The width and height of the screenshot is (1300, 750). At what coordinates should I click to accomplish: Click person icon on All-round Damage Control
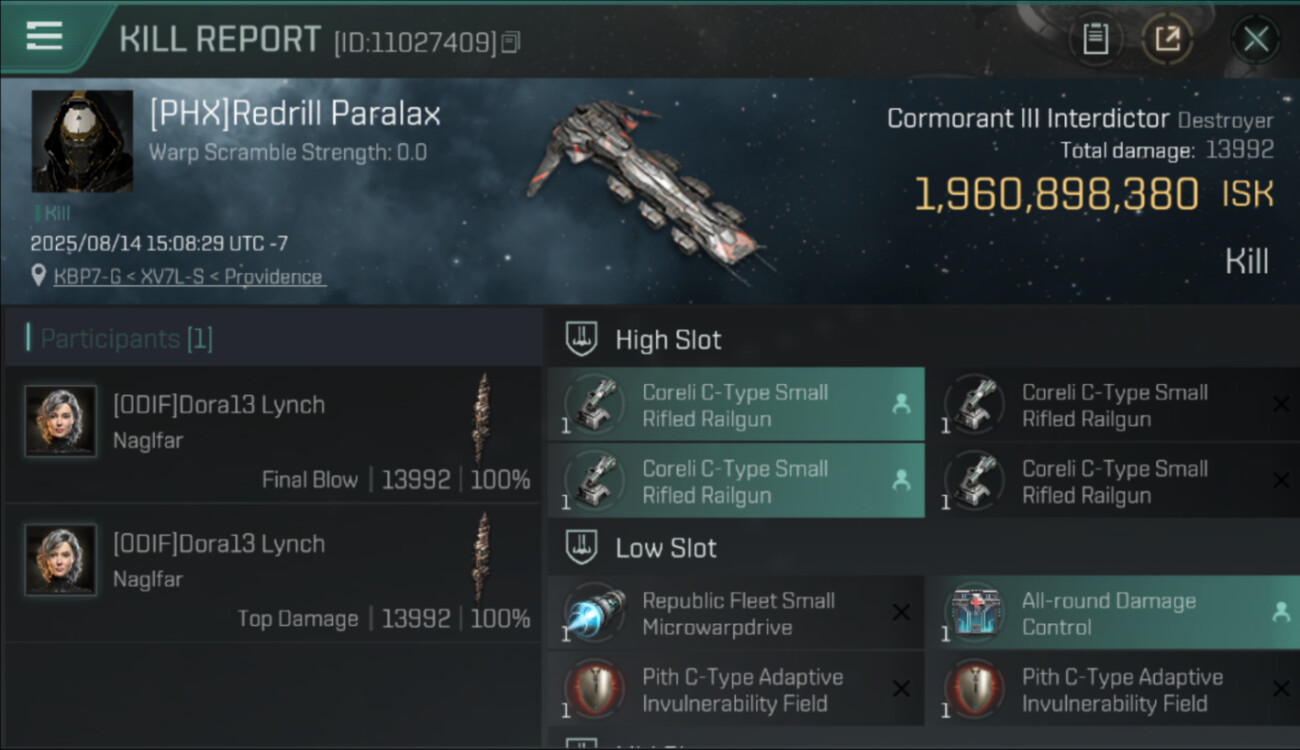point(1280,613)
